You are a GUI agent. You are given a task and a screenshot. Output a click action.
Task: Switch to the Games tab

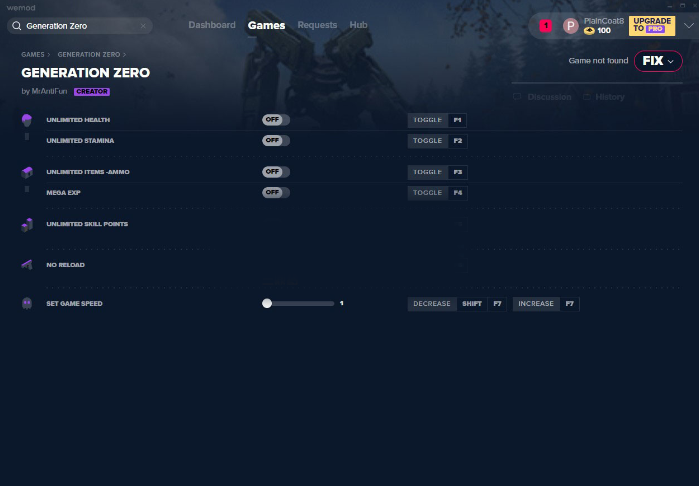click(x=266, y=25)
